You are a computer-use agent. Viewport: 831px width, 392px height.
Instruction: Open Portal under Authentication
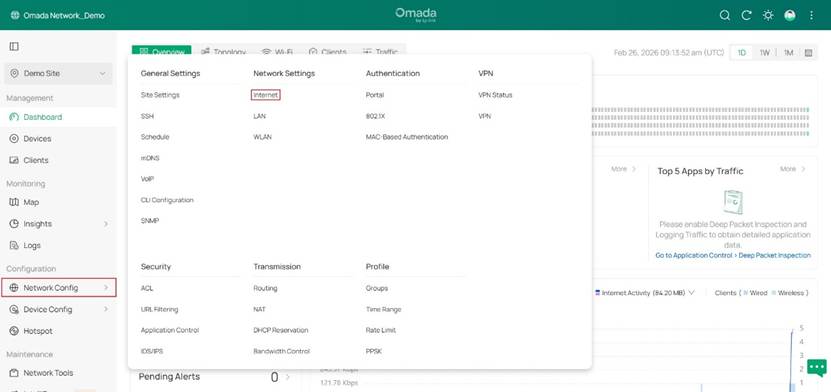coord(375,95)
